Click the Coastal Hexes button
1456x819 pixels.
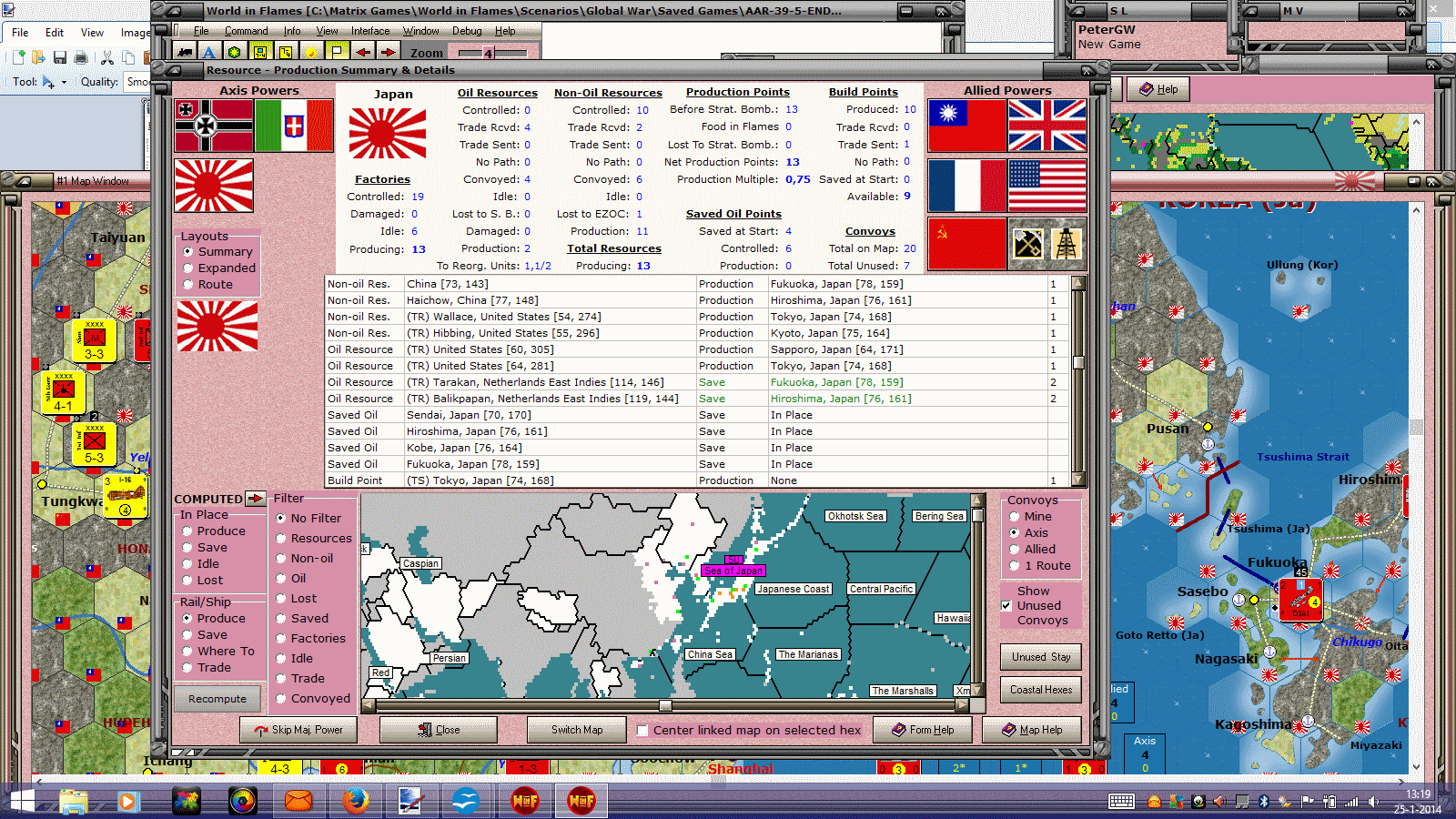click(1041, 690)
